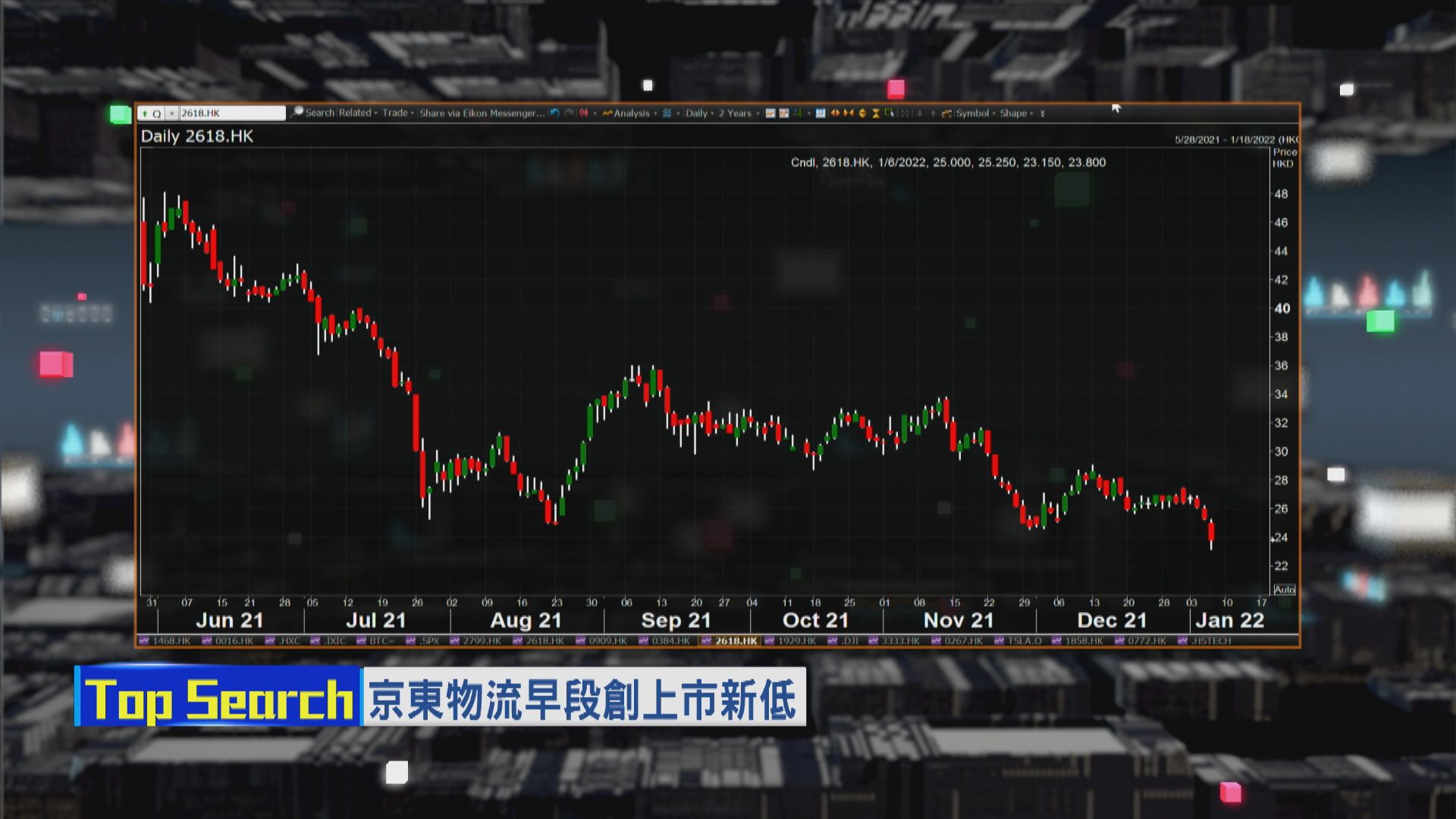Select the zoom-in hourglass icon

[876, 114]
